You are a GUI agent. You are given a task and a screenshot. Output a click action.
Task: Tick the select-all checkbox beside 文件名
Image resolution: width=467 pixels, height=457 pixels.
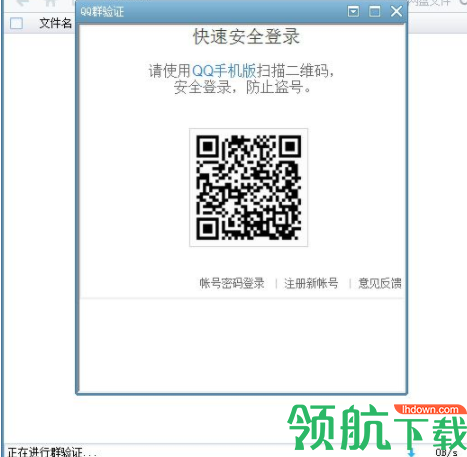[16, 23]
